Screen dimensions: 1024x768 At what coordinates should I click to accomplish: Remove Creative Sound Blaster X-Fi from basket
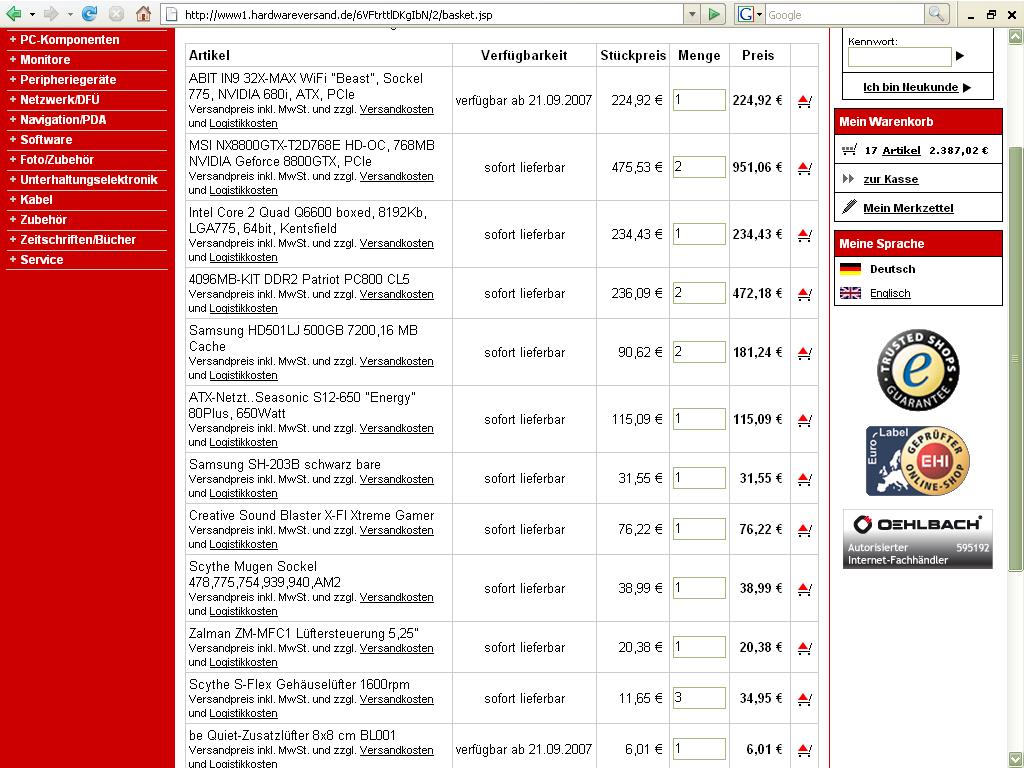[x=805, y=530]
